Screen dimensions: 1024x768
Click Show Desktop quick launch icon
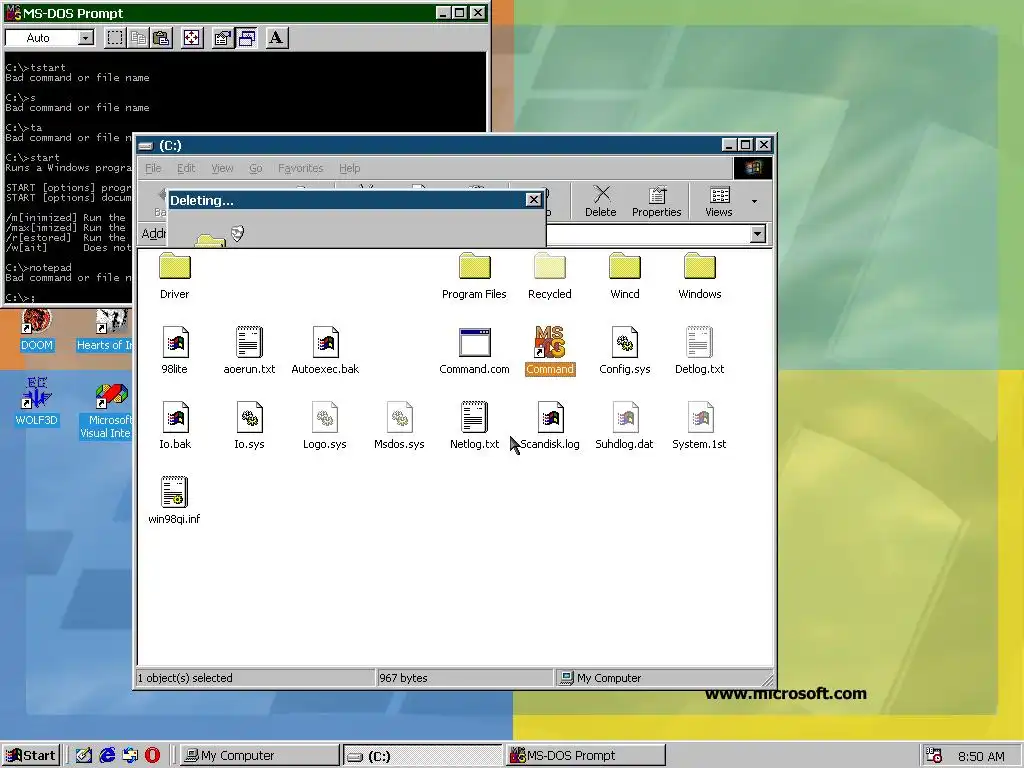tap(84, 756)
